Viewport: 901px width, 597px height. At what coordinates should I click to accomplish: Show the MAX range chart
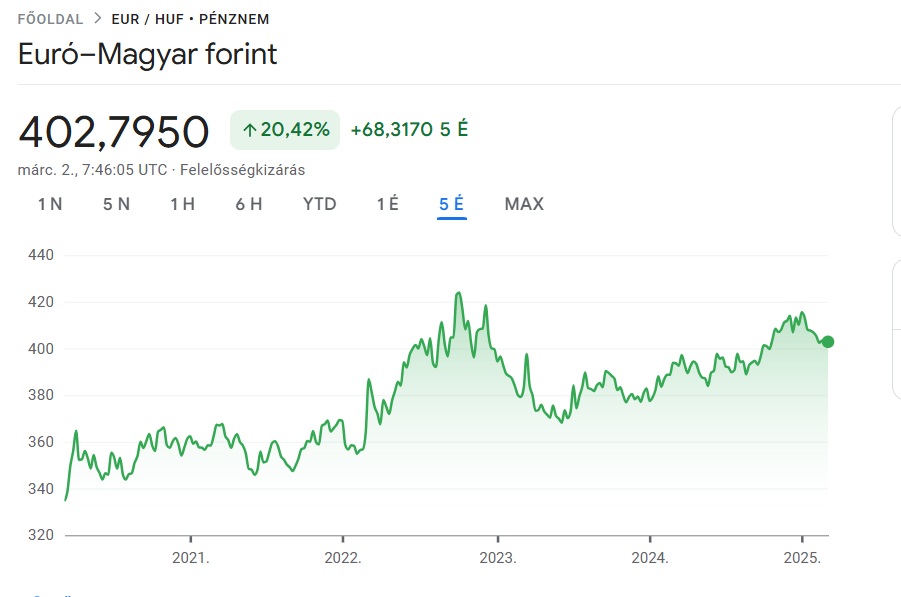point(524,204)
